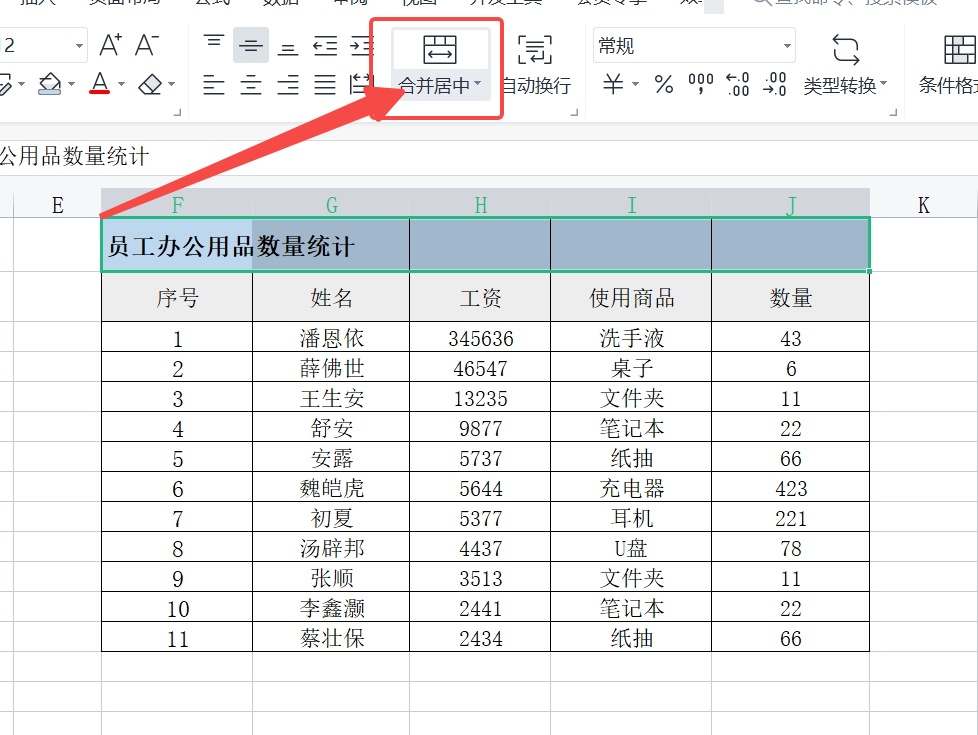Apply thousands separator format
Image resolution: width=978 pixels, height=735 pixels.
[x=700, y=84]
